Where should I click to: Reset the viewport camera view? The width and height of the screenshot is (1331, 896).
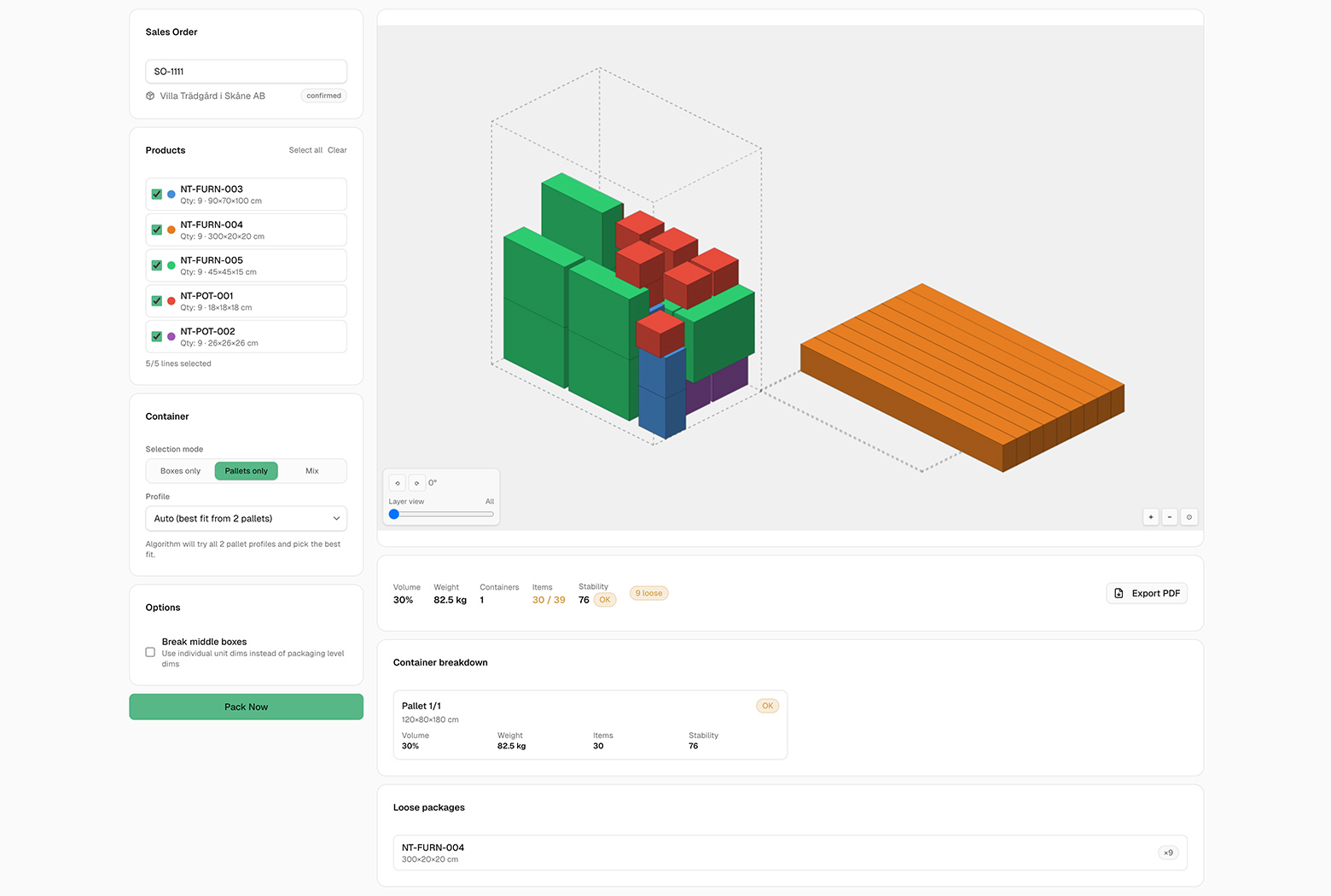click(x=1189, y=516)
